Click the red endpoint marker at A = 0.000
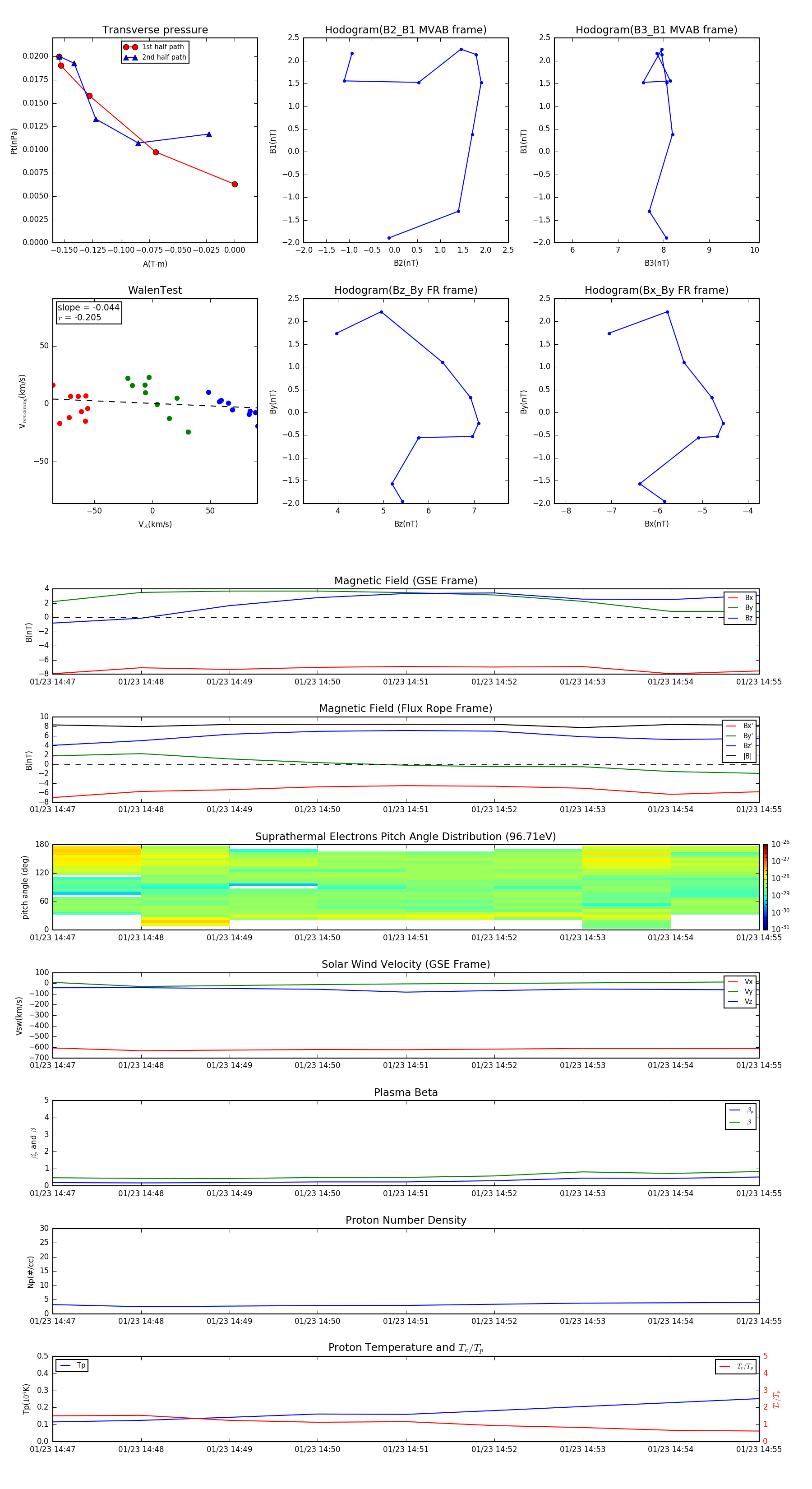This screenshot has width=812, height=1489. (x=235, y=185)
